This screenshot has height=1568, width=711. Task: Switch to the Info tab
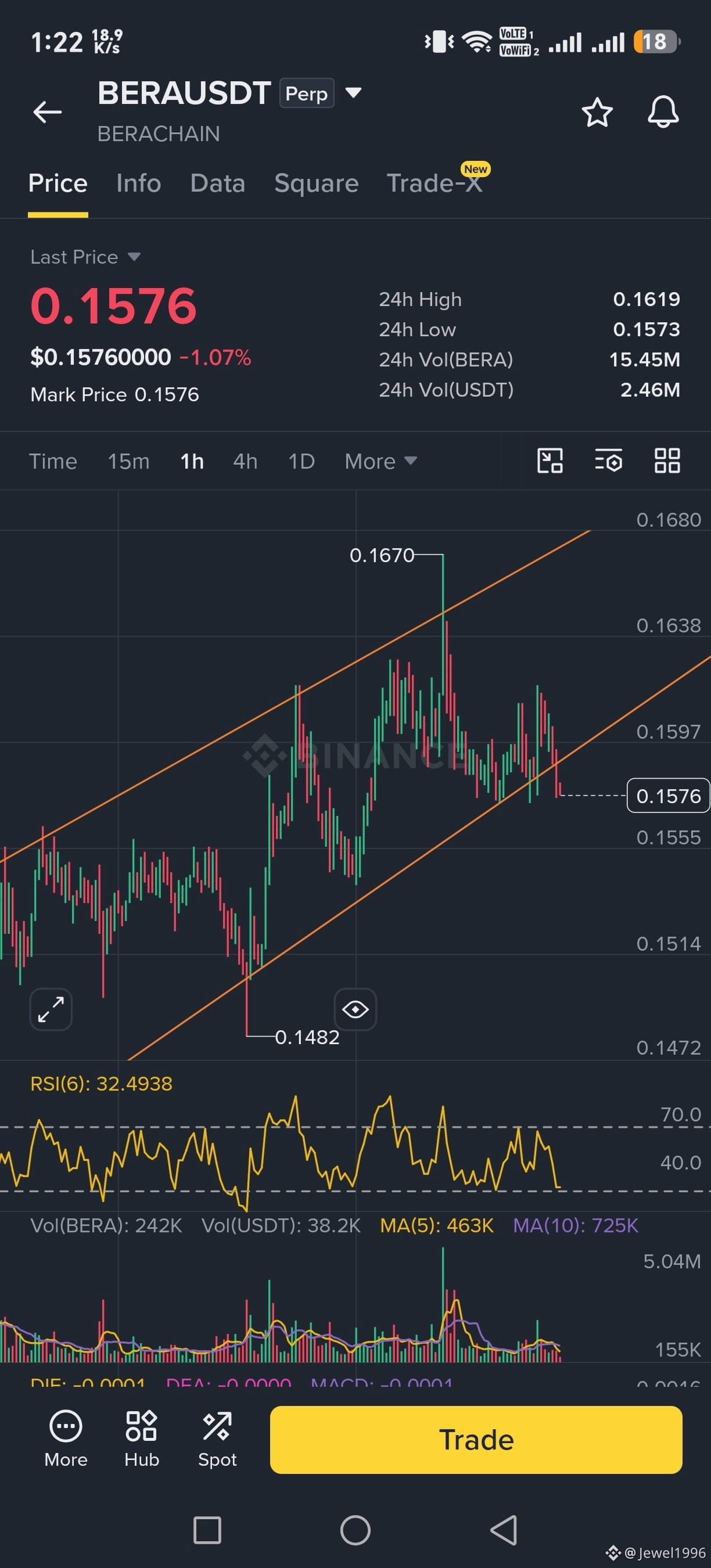(139, 183)
